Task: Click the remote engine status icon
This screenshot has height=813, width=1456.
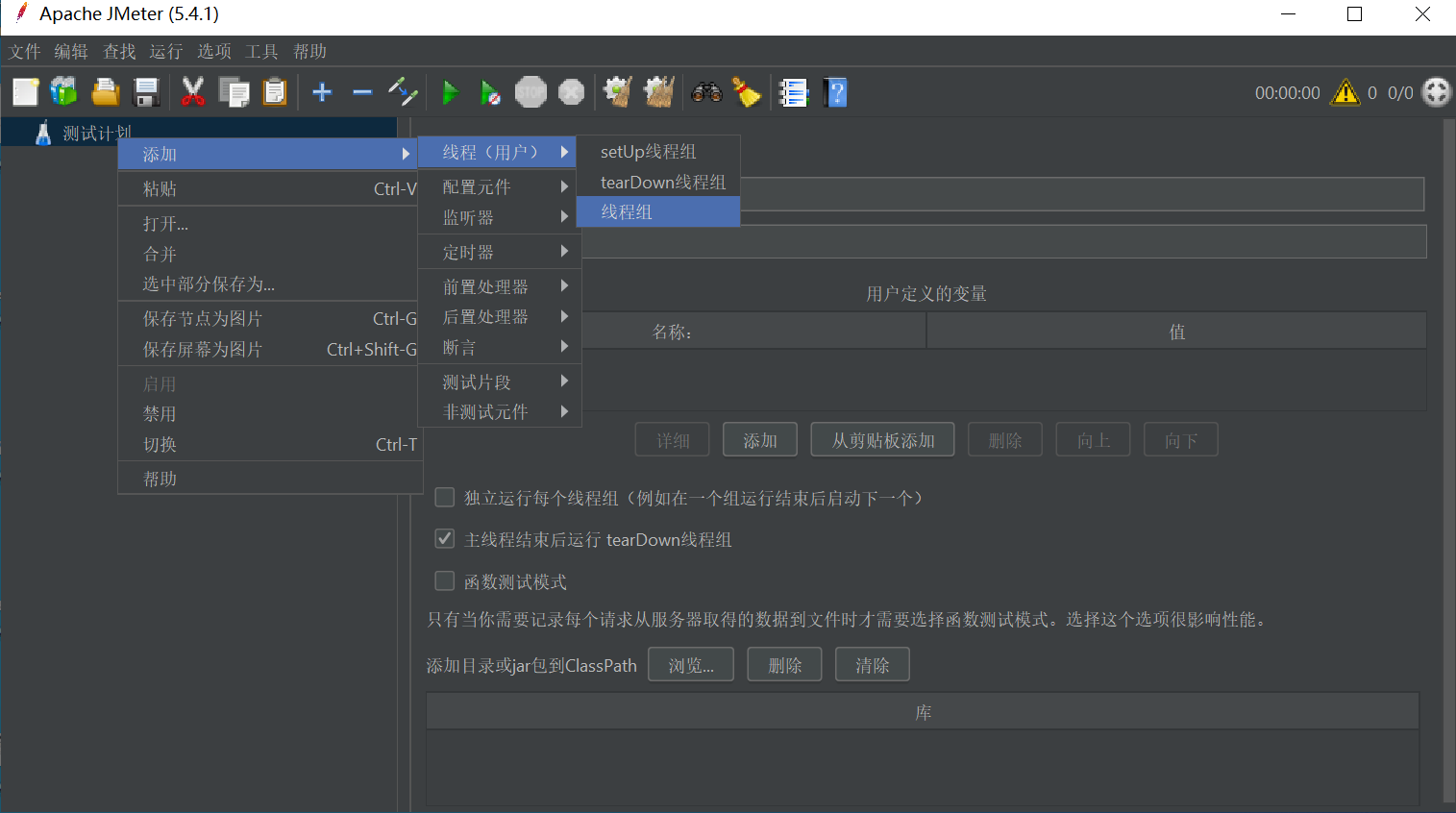Action: [x=1436, y=92]
